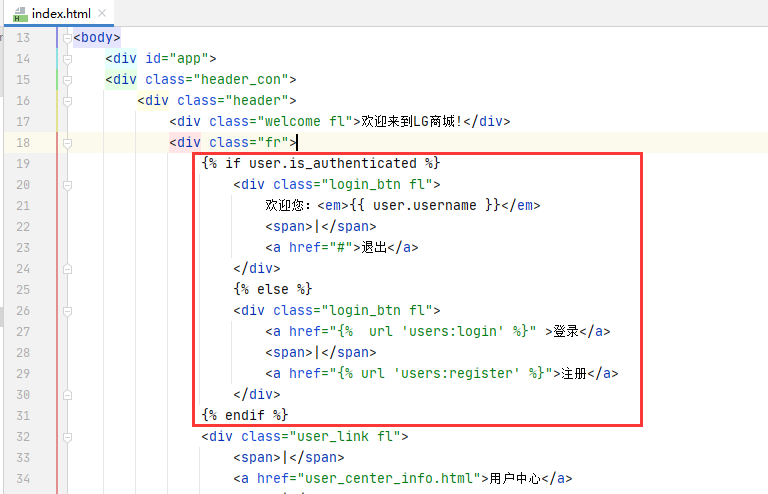Click the href="#" attribute on line 23
The height and width of the screenshot is (494, 768).
320,247
